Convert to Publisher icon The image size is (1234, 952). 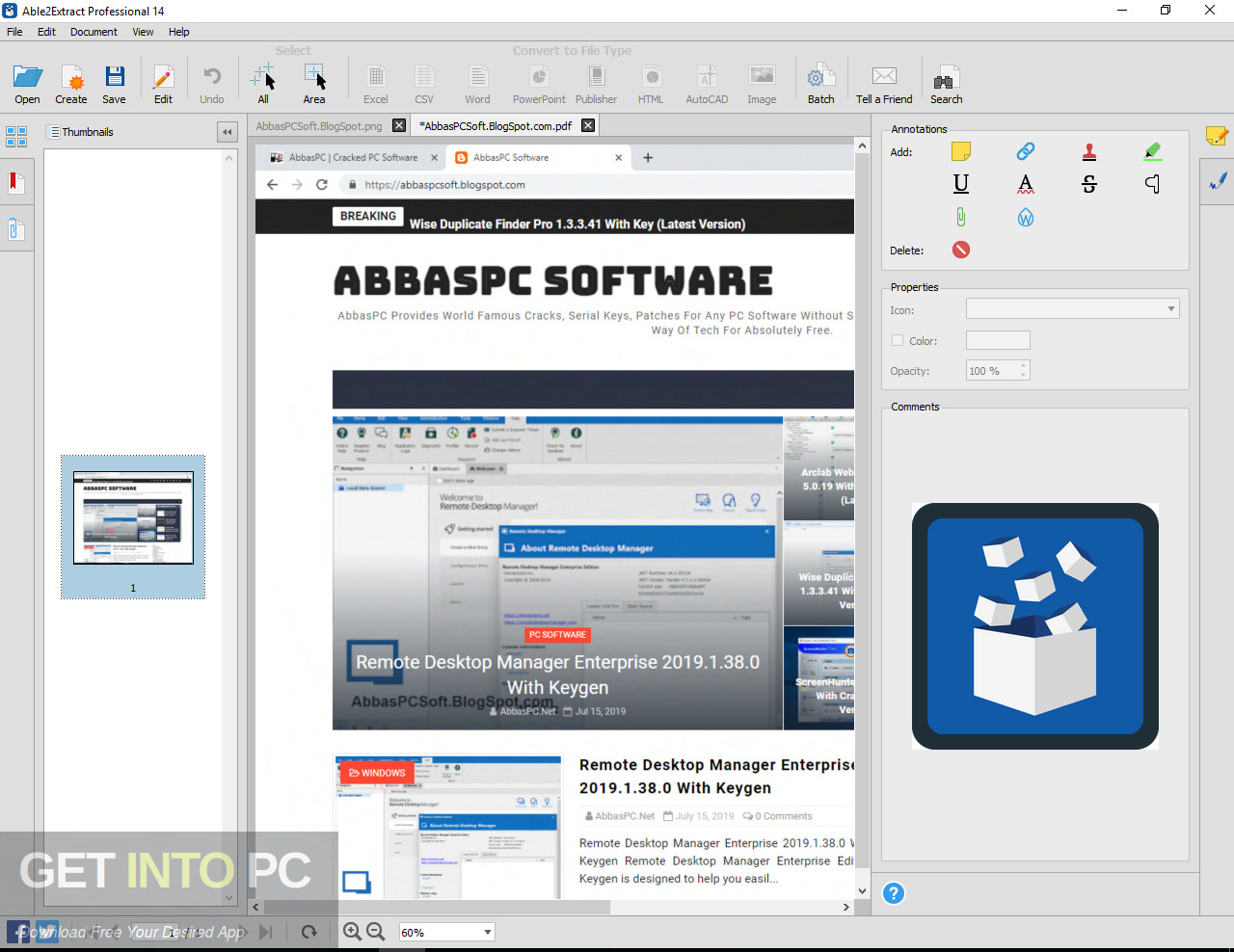597,77
